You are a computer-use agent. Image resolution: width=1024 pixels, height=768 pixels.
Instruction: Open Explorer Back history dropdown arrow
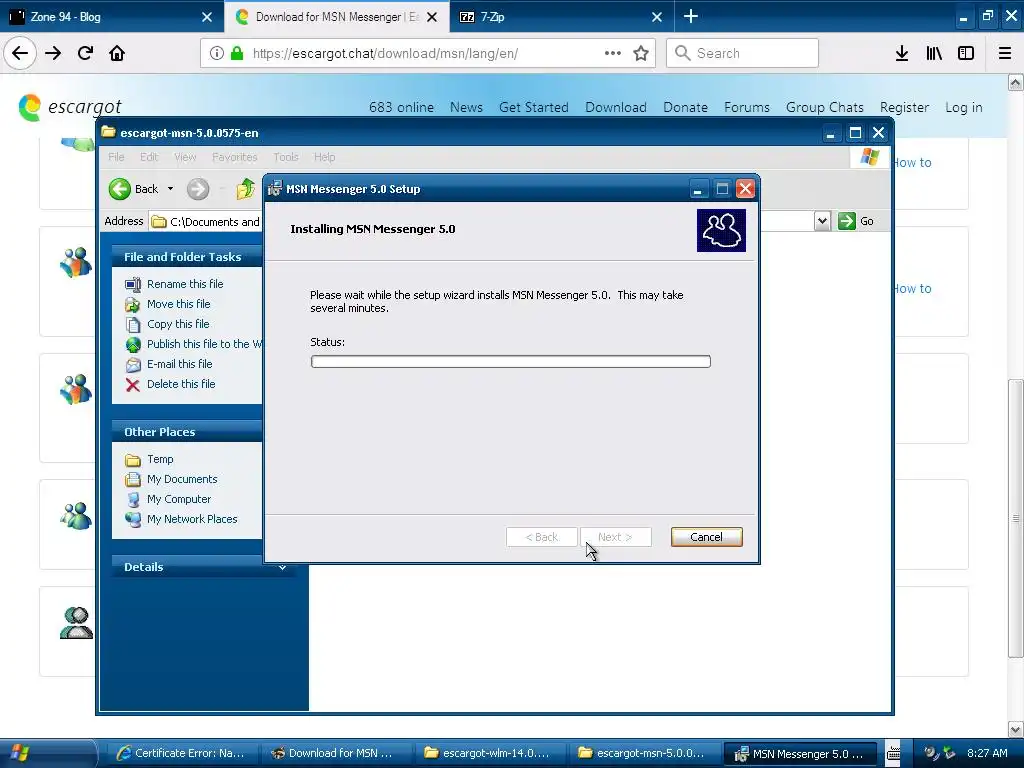[170, 189]
